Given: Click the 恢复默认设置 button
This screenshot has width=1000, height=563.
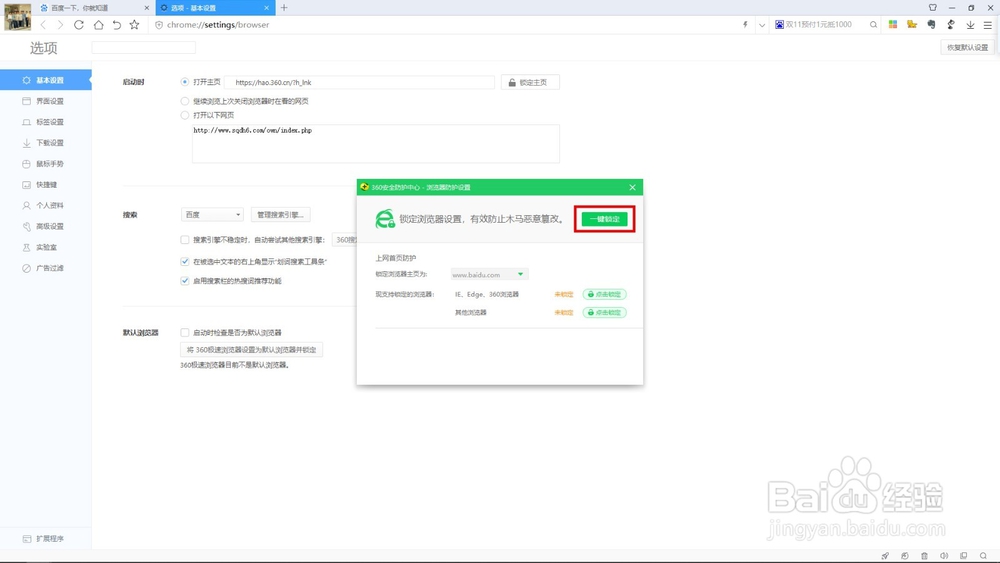Looking at the screenshot, I should coord(967,47).
